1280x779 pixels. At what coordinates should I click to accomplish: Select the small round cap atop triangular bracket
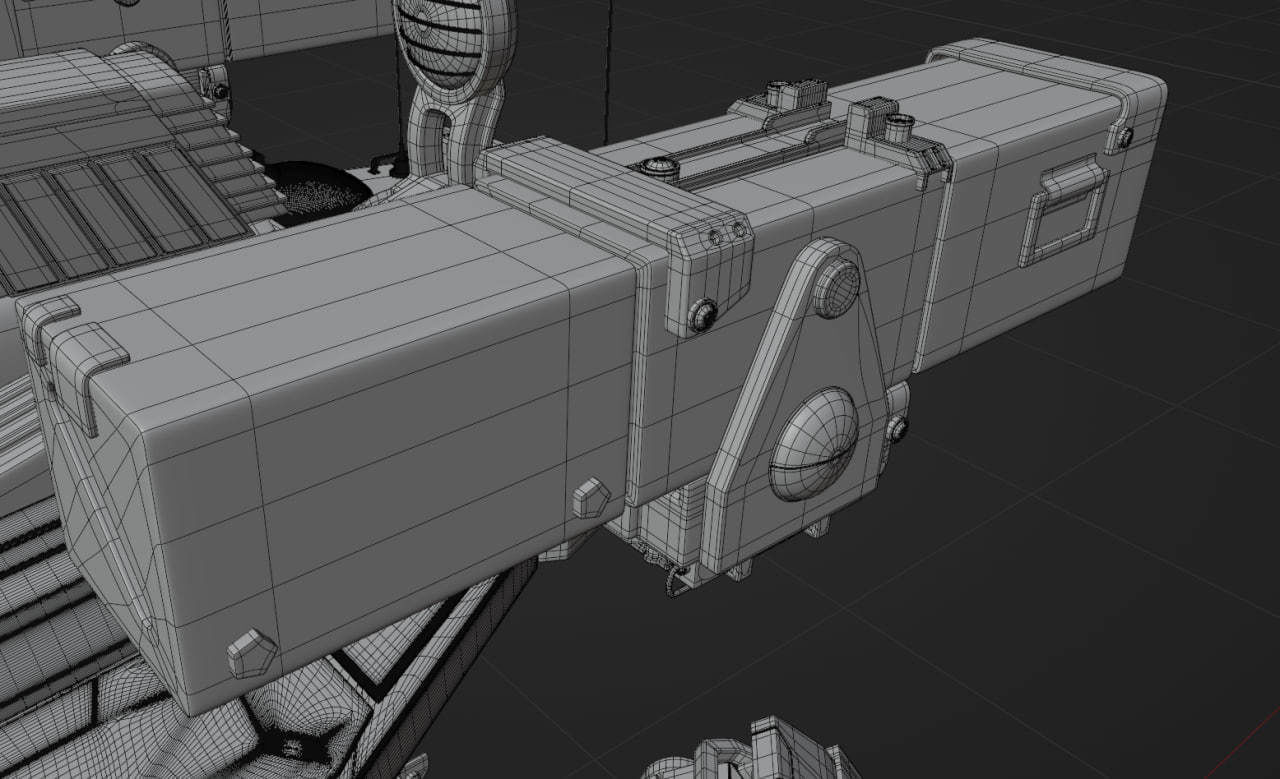coord(837,288)
